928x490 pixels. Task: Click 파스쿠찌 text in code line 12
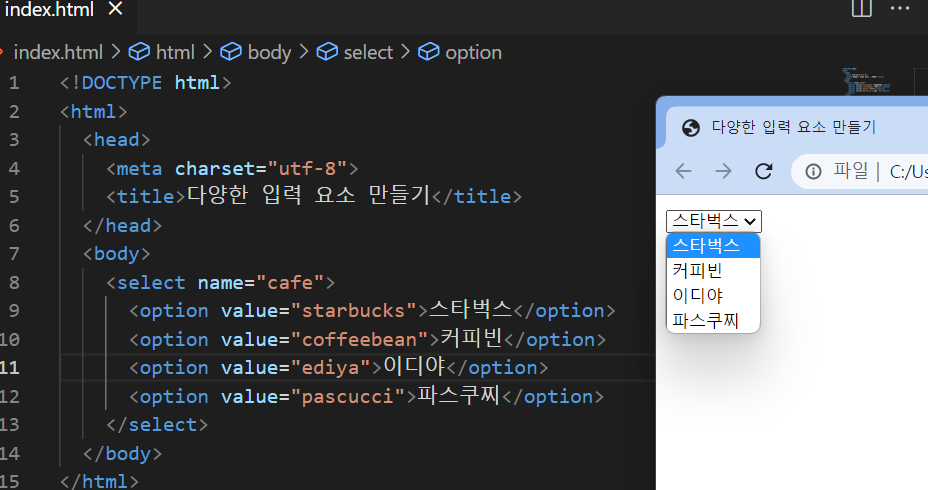459,395
